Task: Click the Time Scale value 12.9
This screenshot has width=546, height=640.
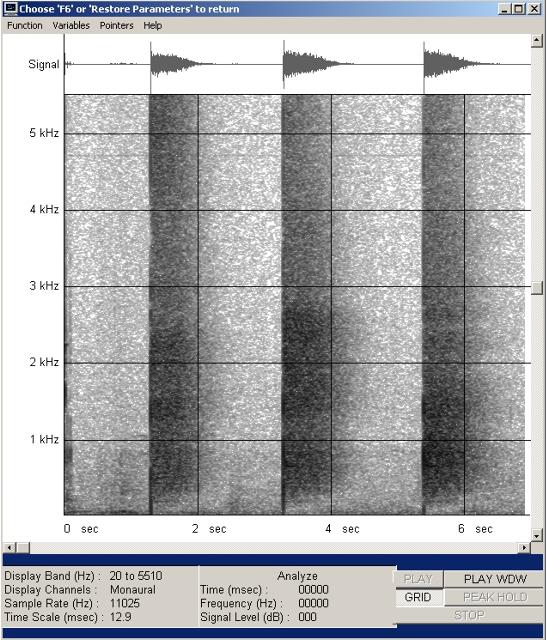Action: [x=120, y=617]
